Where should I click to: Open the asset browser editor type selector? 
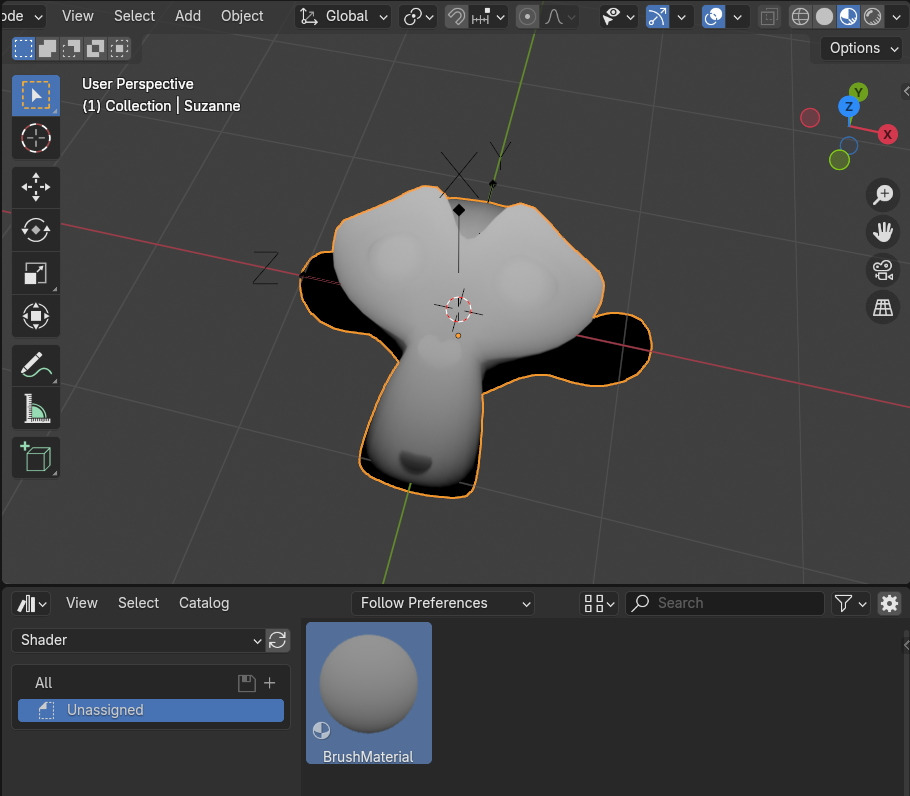pyautogui.click(x=31, y=603)
